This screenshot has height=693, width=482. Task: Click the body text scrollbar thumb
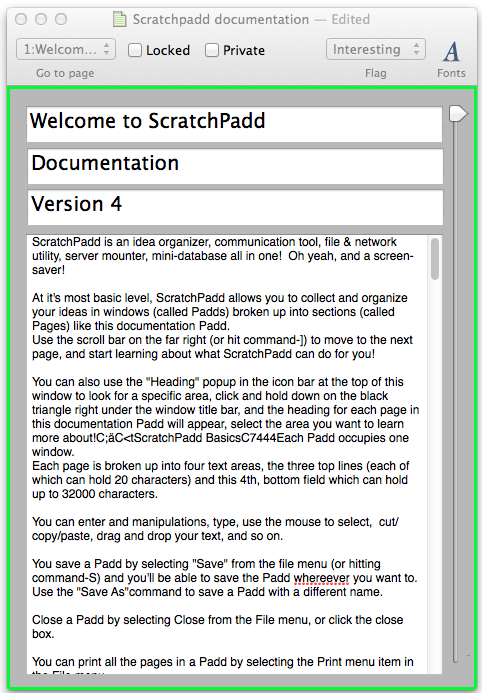[x=435, y=259]
